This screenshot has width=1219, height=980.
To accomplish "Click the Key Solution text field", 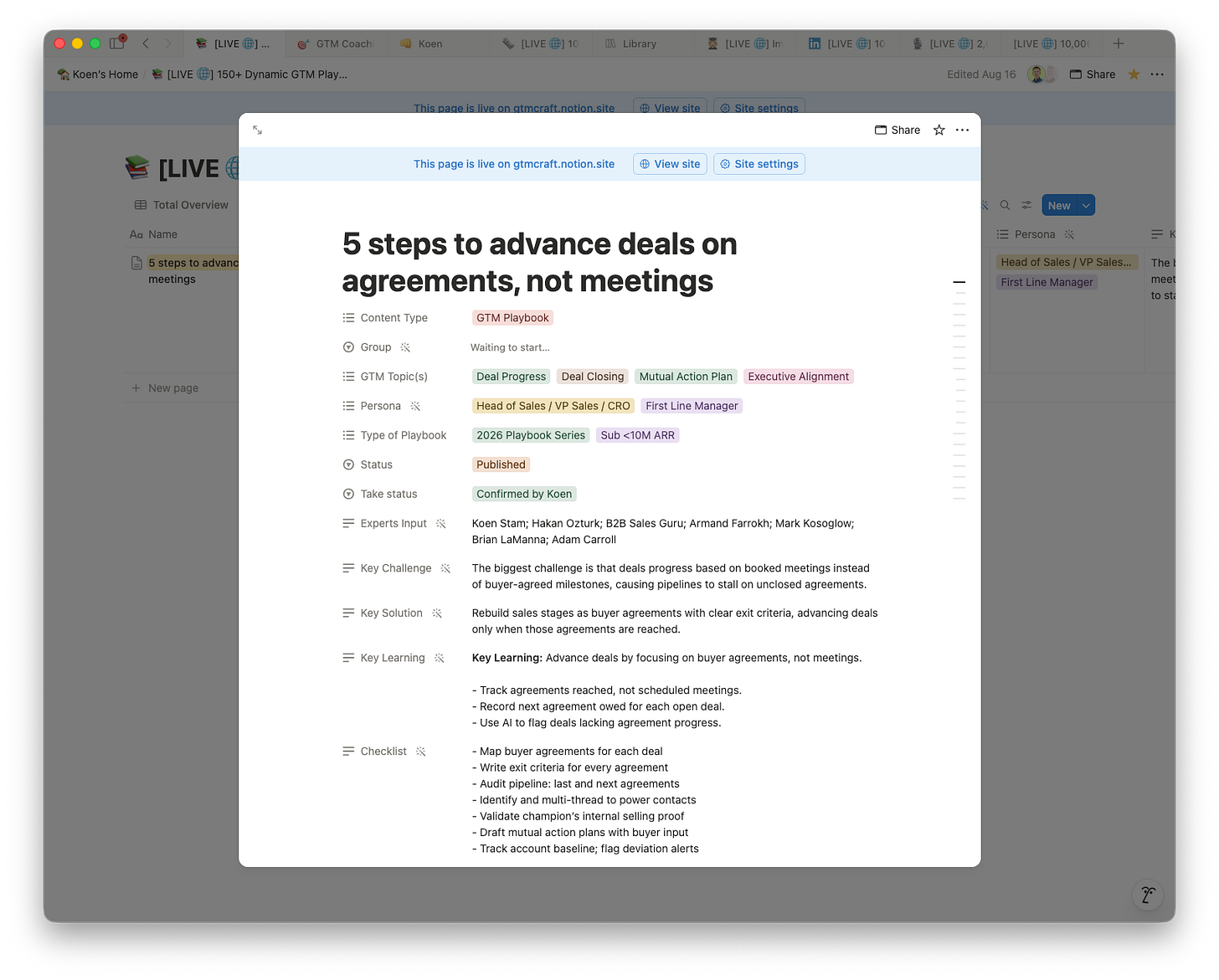I will point(675,621).
